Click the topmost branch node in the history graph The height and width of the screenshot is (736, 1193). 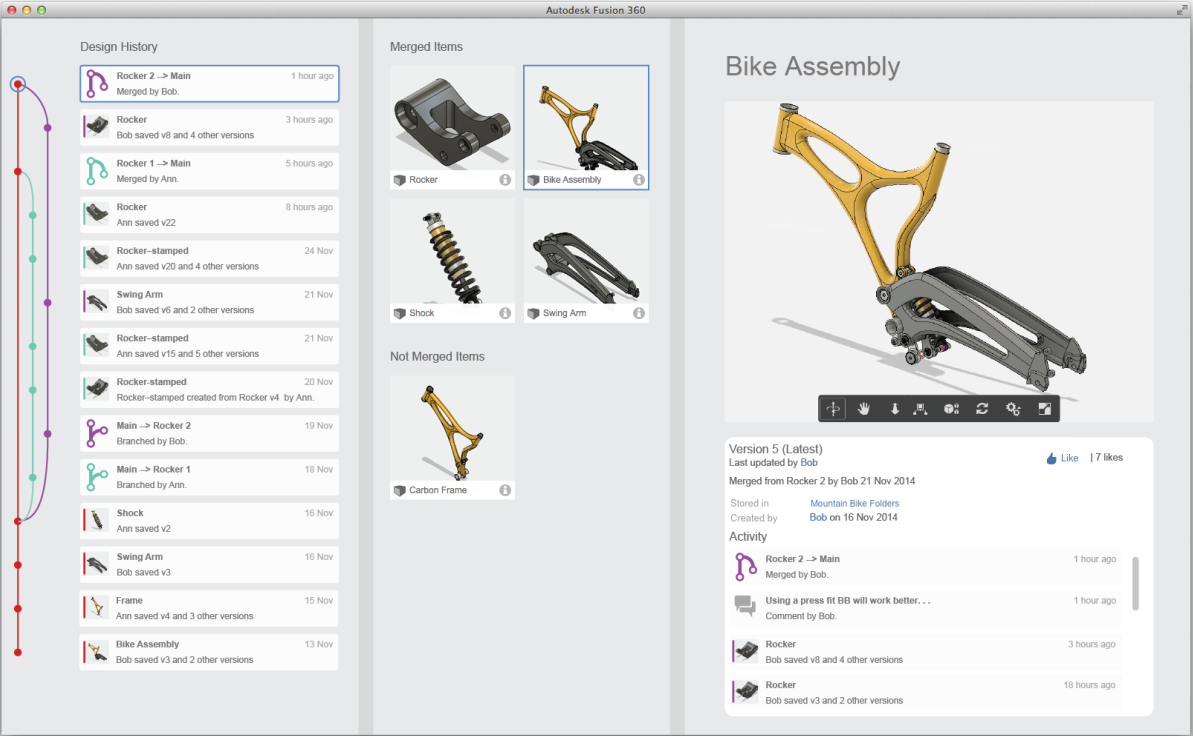click(18, 84)
